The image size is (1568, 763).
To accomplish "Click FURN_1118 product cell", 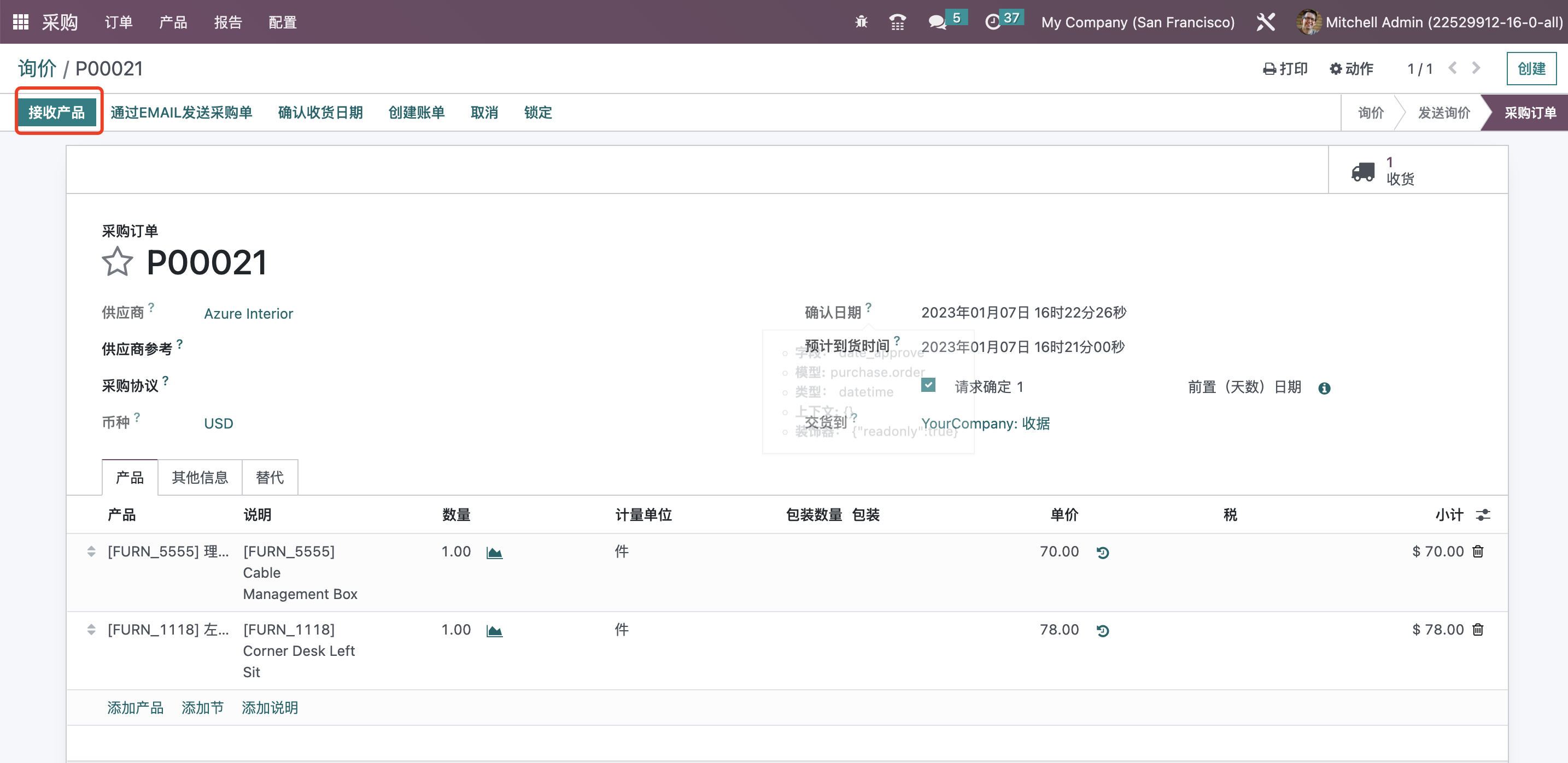I will click(x=168, y=629).
